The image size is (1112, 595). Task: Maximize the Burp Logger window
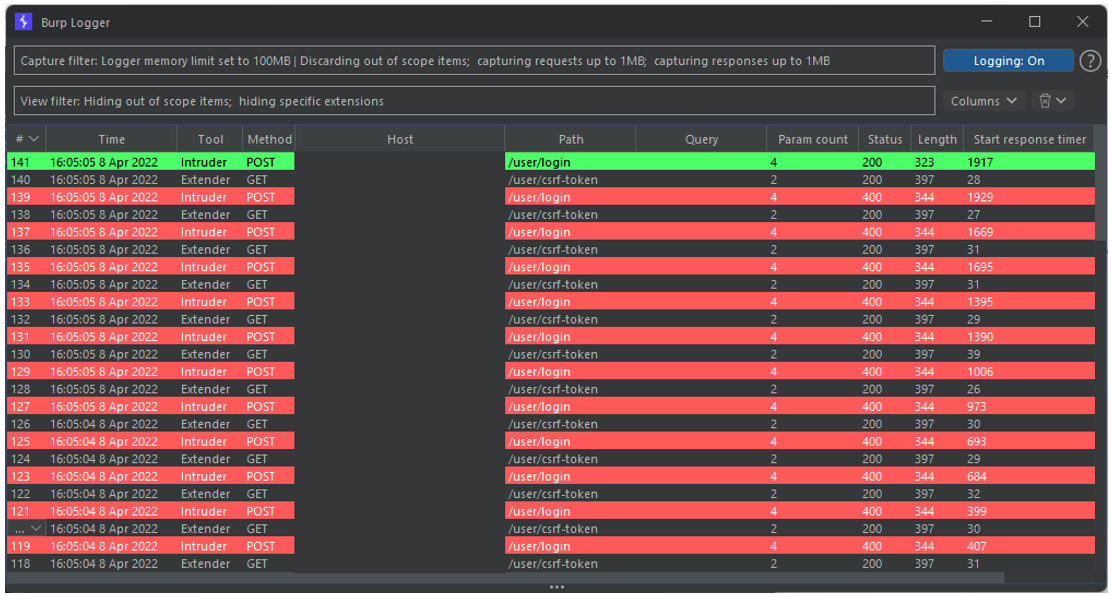click(x=1035, y=22)
